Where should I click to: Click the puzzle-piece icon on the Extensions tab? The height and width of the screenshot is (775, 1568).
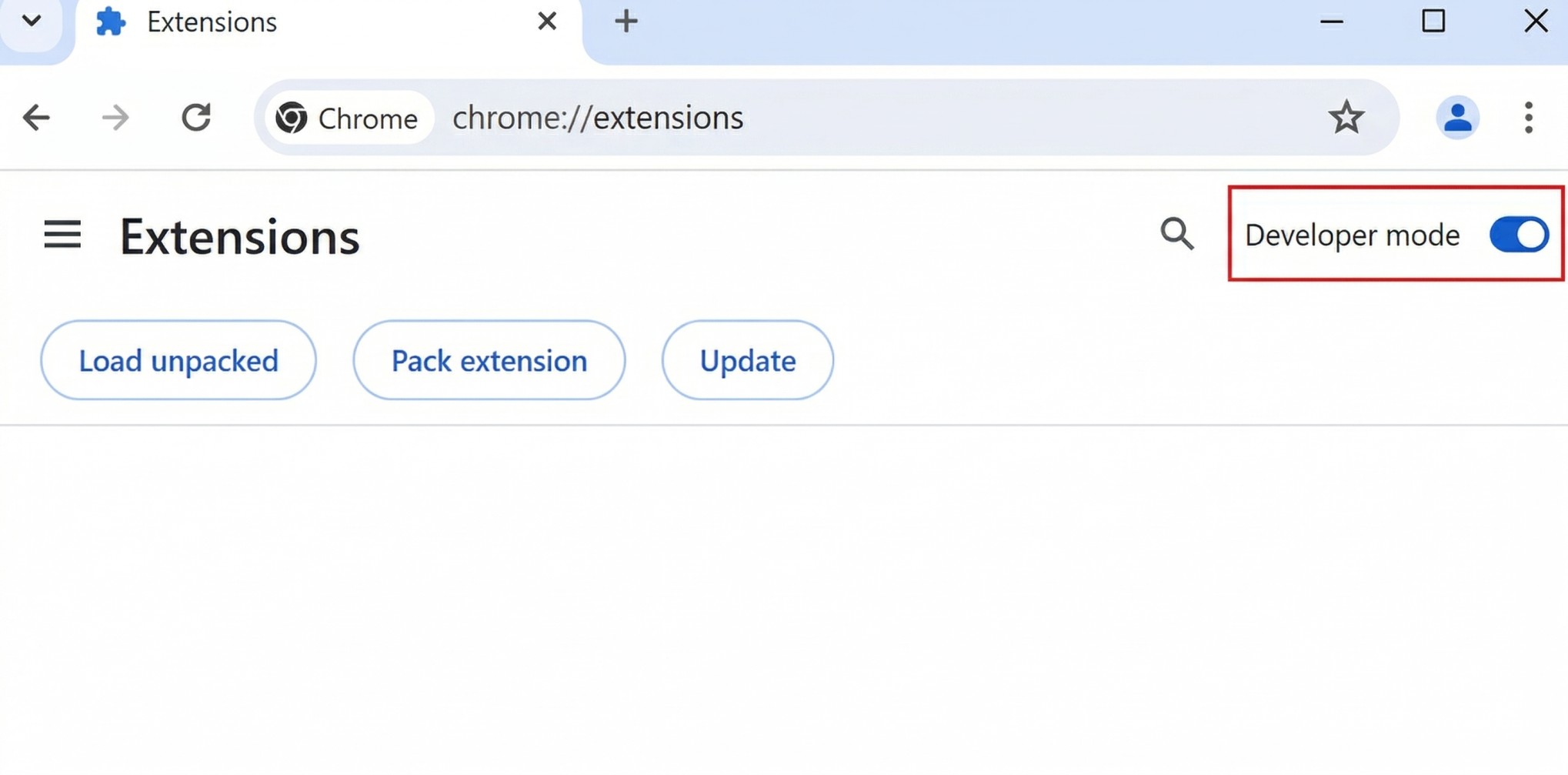(110, 22)
